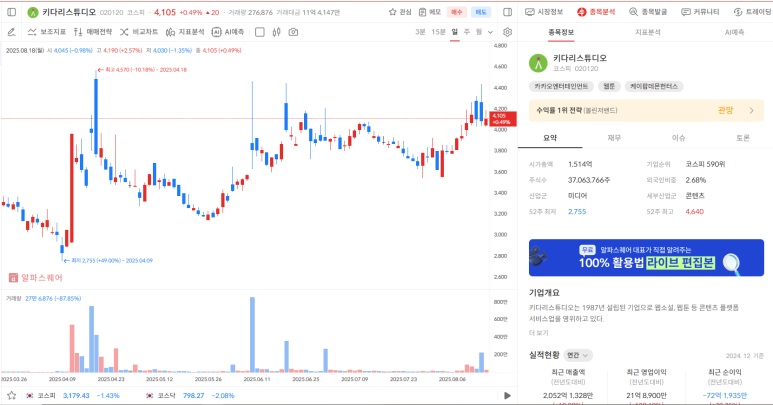Toggle the right side panel icon
This screenshot has width=773, height=405.
coord(507,12)
